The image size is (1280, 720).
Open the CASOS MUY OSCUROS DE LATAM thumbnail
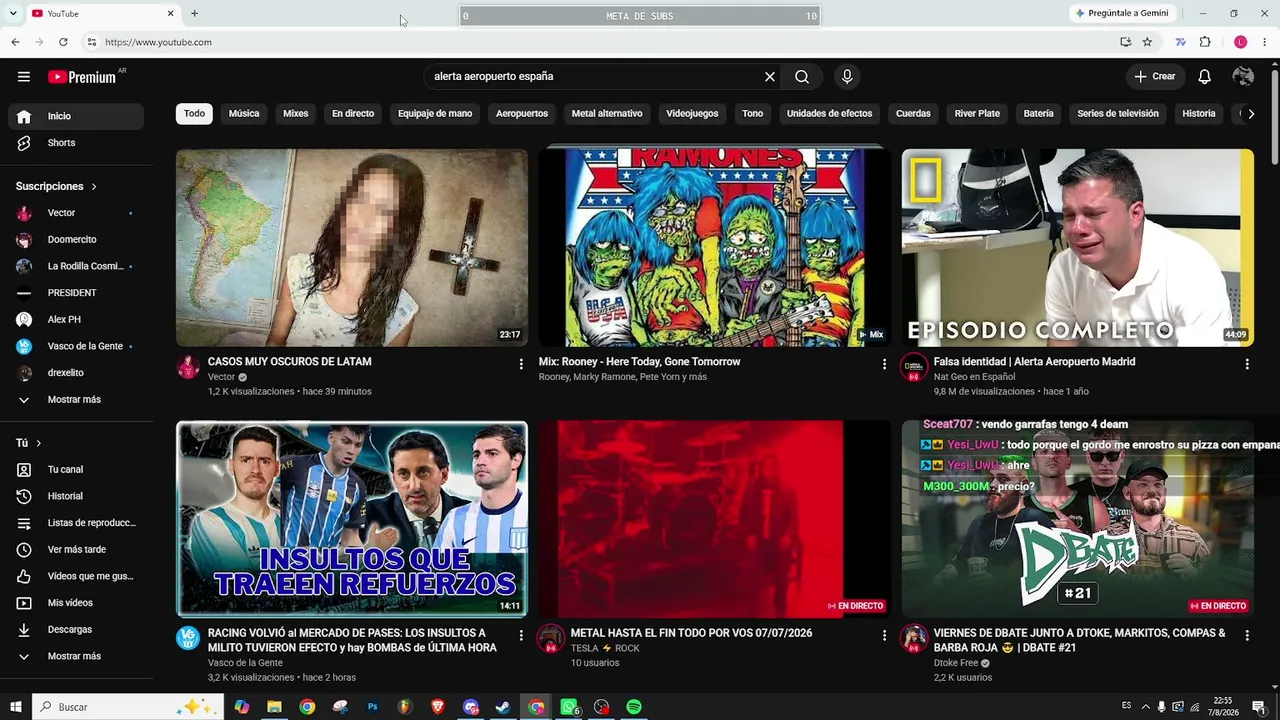click(352, 248)
